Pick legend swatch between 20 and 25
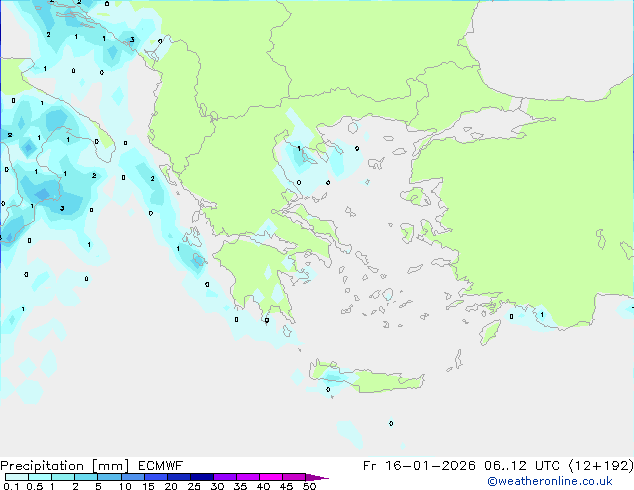The height and width of the screenshot is (490, 634). (x=182, y=477)
